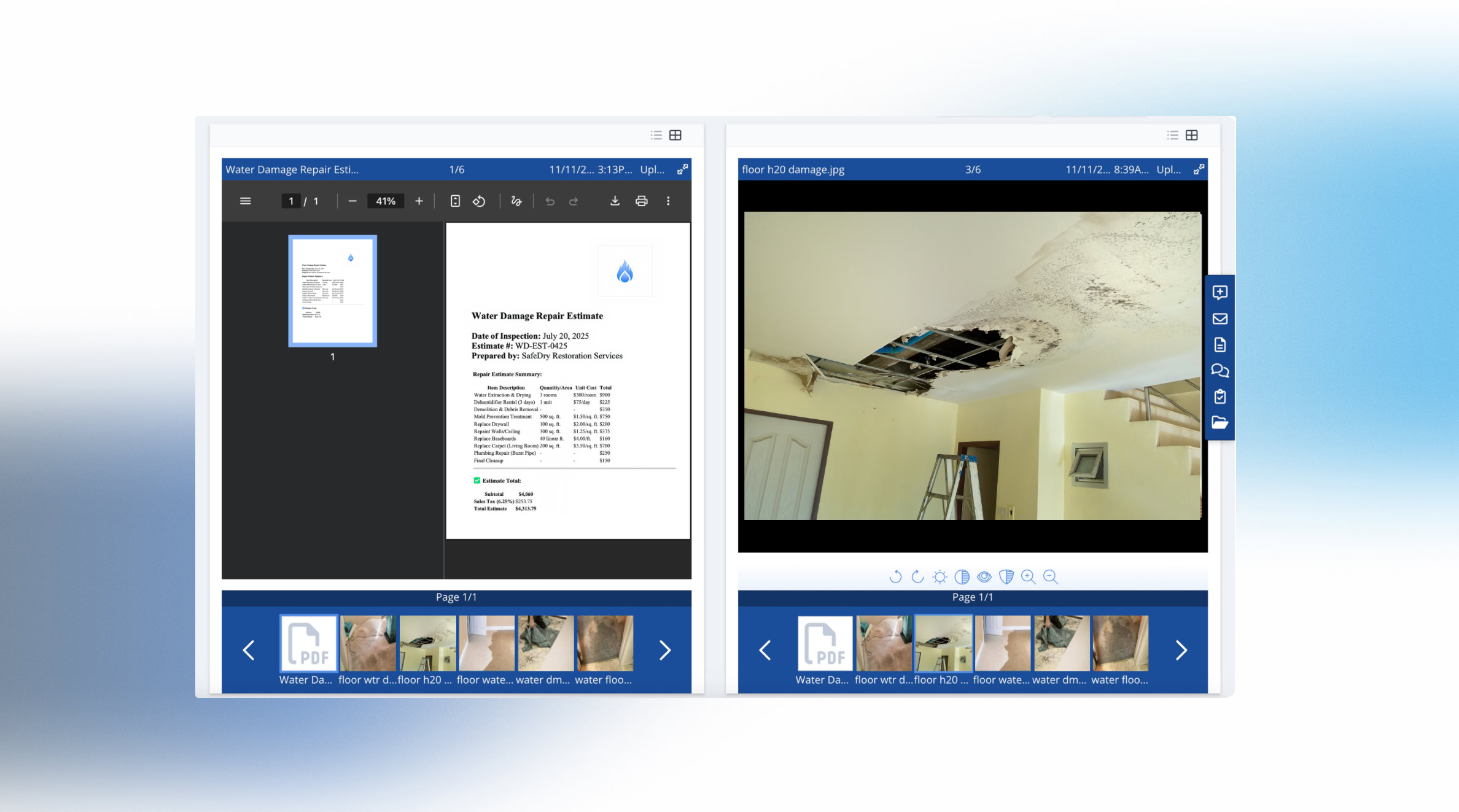Screen dimensions: 1459x812
Task: Print the Water Damage Repair Estimate
Action: tap(641, 201)
